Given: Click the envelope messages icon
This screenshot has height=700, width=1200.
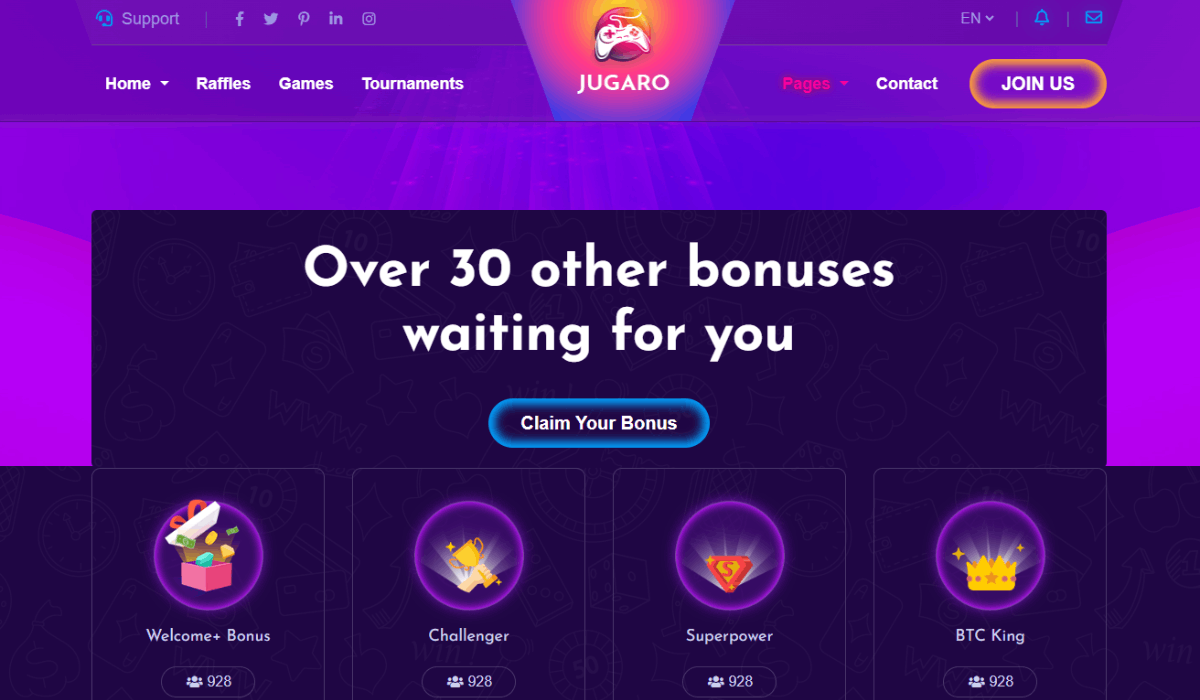Looking at the screenshot, I should [x=1094, y=18].
